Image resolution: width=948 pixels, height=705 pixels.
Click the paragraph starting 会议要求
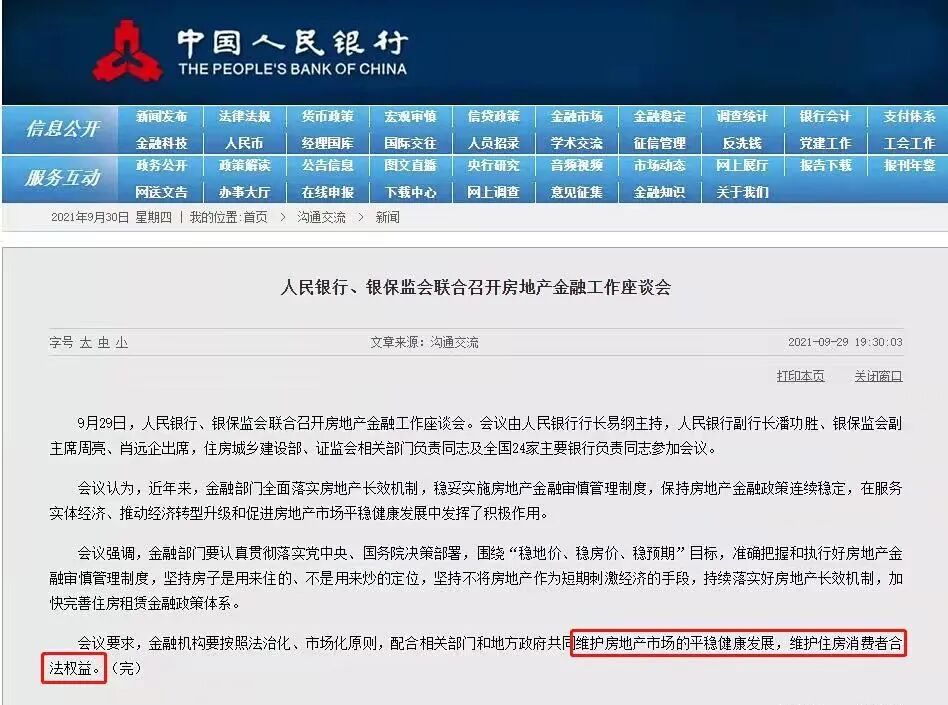(x=476, y=655)
